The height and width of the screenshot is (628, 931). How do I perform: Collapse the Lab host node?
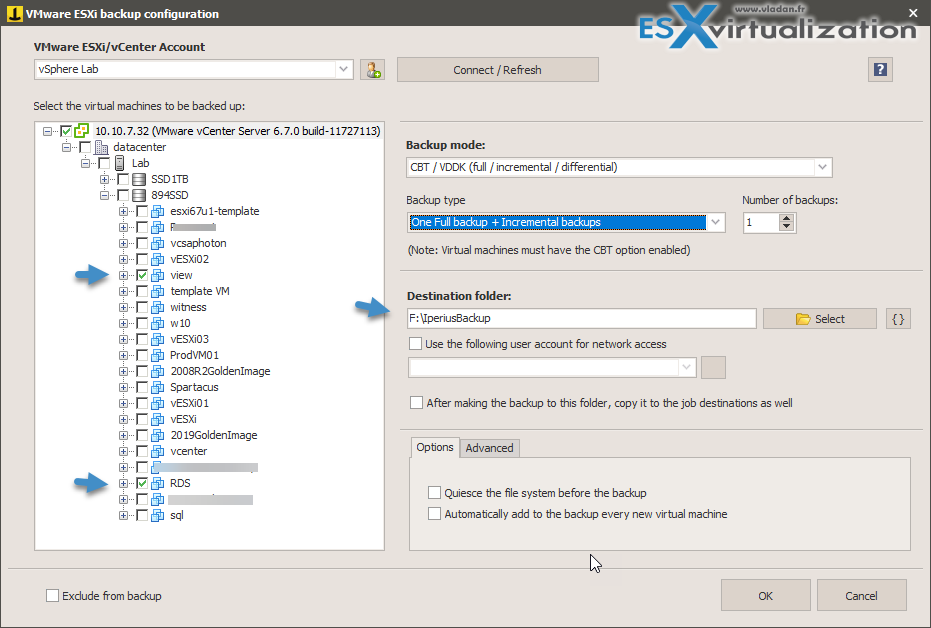pos(86,163)
